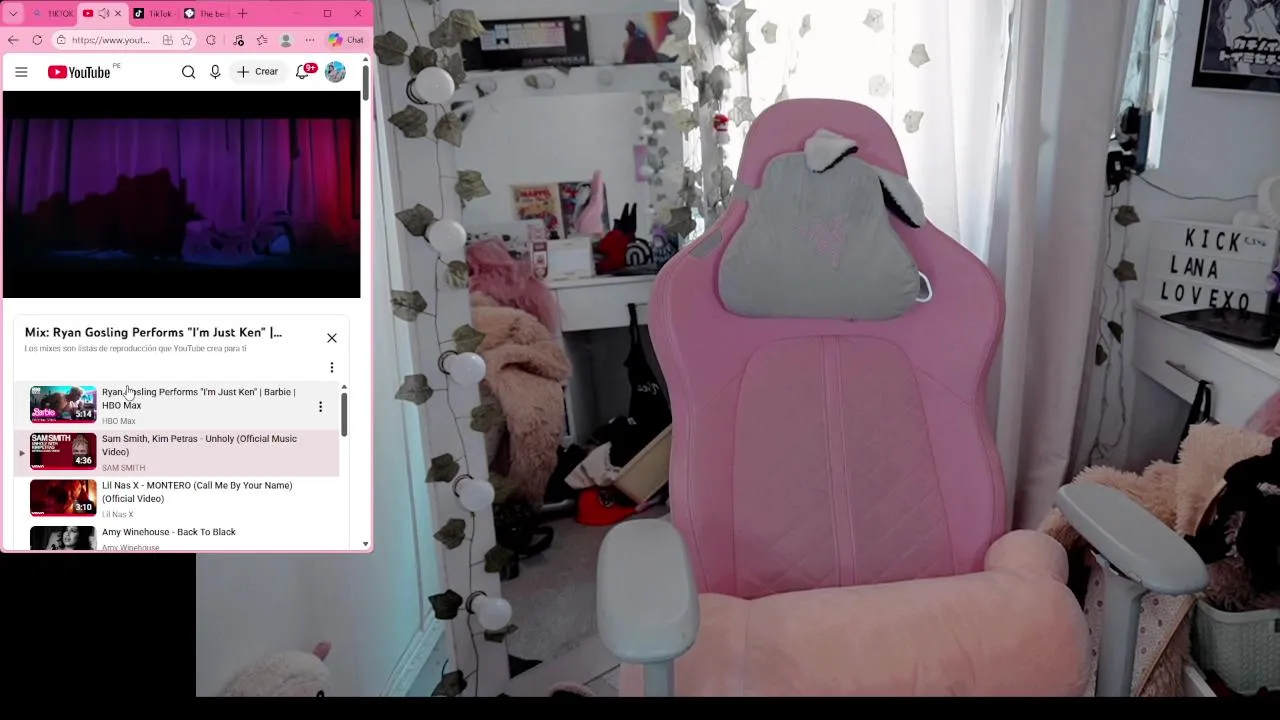Click the playlist panel scrollbar thumb
Viewport: 1280px width, 720px height.
click(344, 414)
